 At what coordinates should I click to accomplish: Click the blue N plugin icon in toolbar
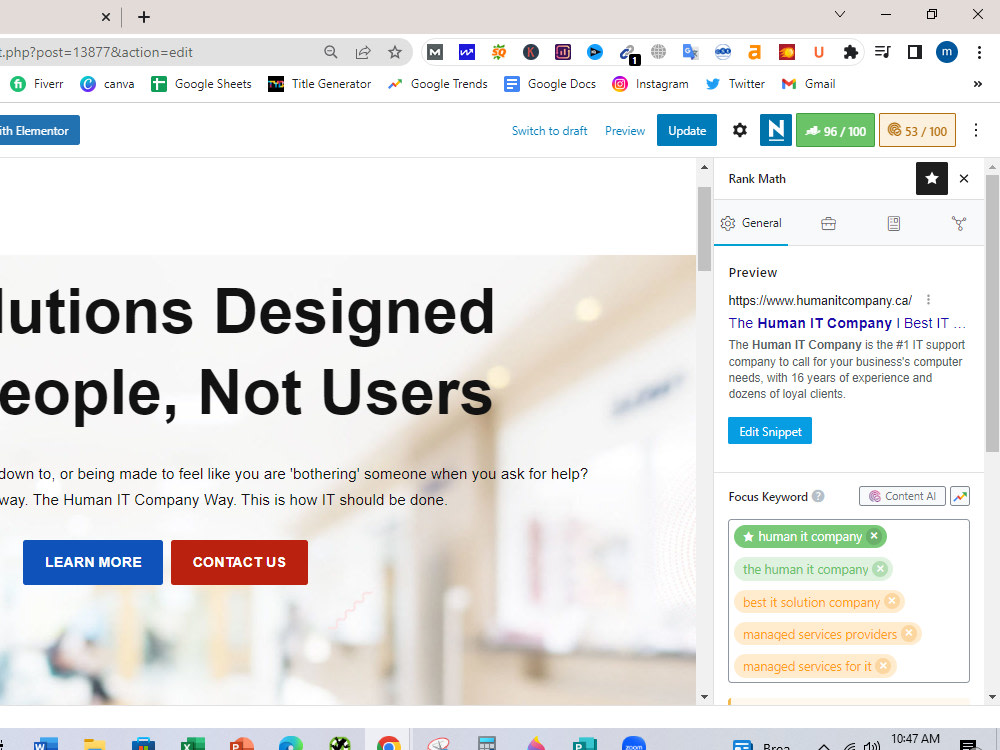point(776,131)
